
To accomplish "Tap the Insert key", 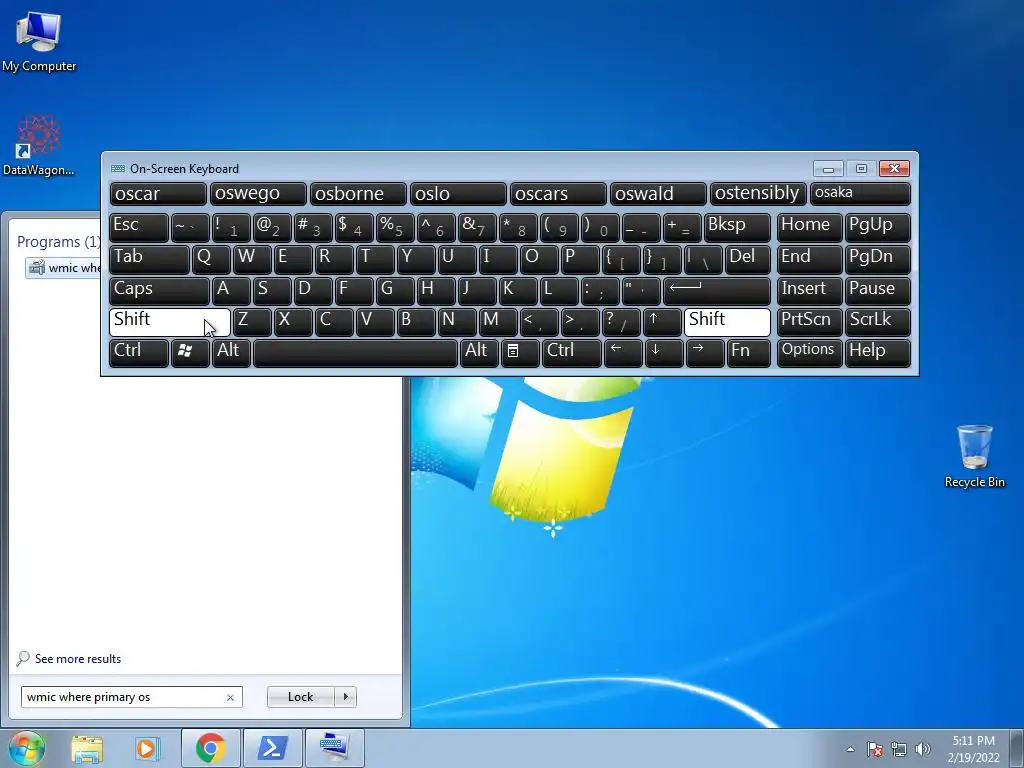I will 809,291.
